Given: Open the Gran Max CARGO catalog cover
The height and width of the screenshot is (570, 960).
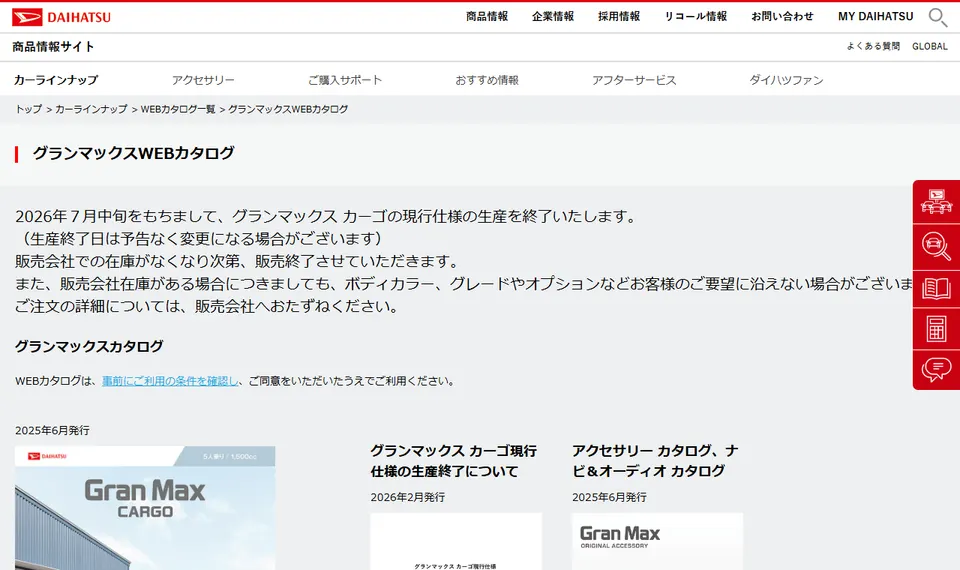Looking at the screenshot, I should (x=145, y=508).
